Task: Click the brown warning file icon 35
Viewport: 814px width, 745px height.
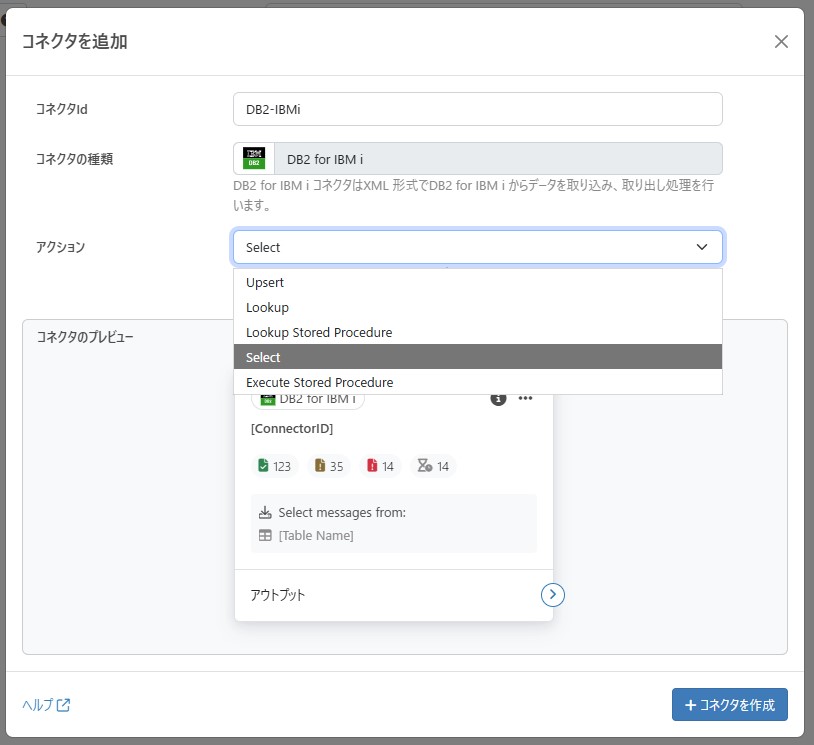Action: pyautogui.click(x=320, y=466)
